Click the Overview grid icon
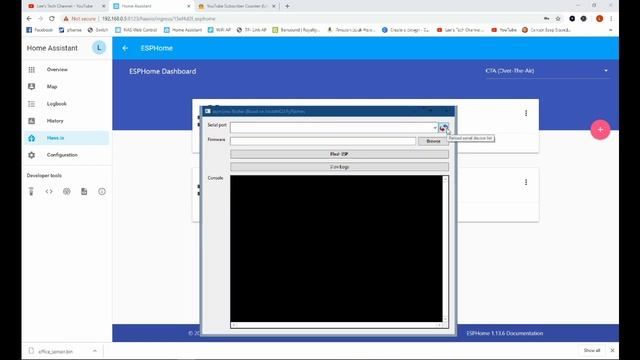 coord(31,69)
